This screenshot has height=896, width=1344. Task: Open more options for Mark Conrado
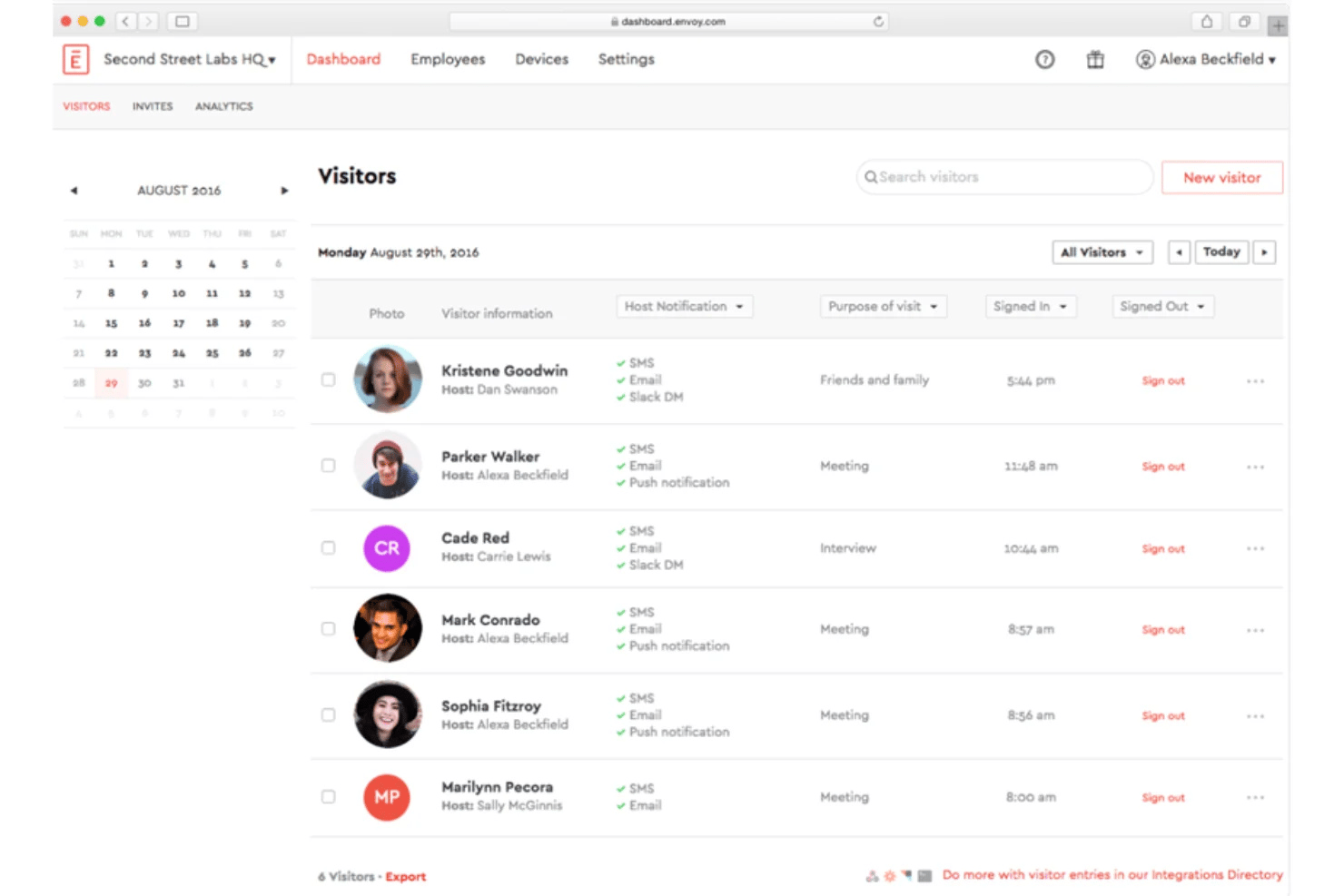point(1255,630)
